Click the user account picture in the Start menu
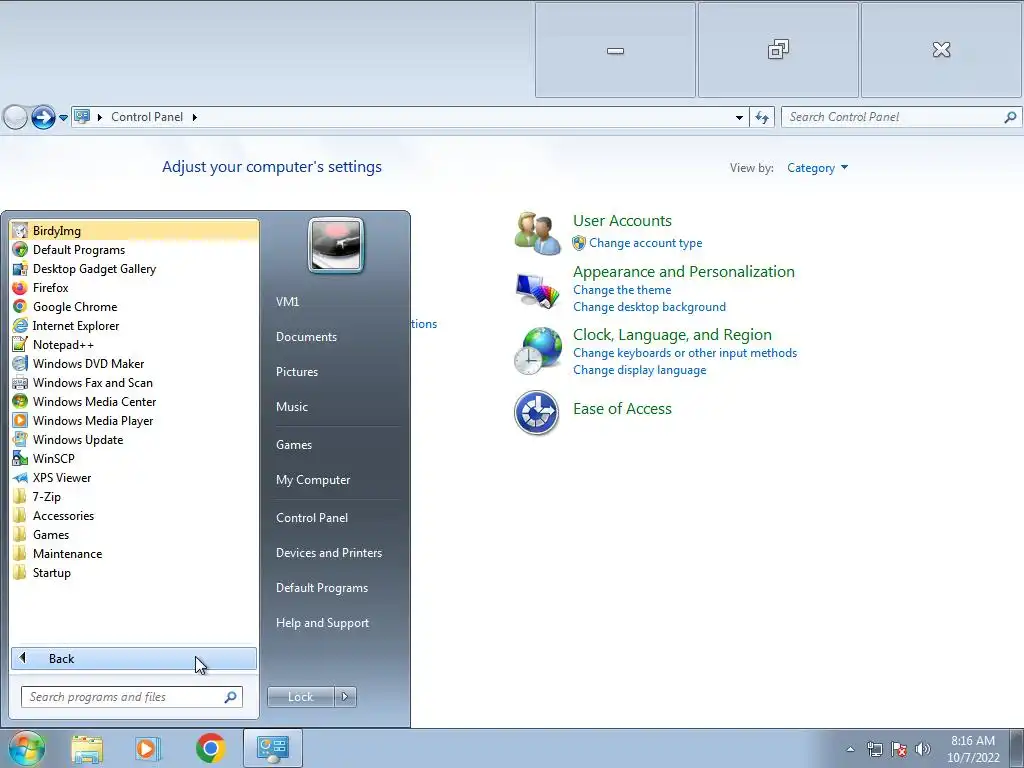This screenshot has width=1024, height=768. pos(336,245)
